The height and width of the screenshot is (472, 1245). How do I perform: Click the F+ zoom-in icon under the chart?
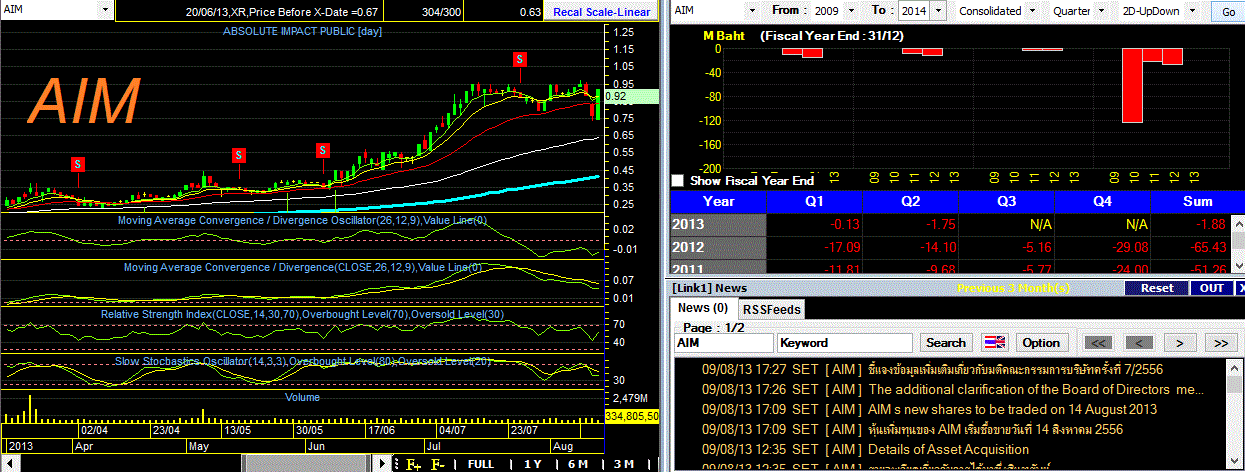tap(413, 464)
